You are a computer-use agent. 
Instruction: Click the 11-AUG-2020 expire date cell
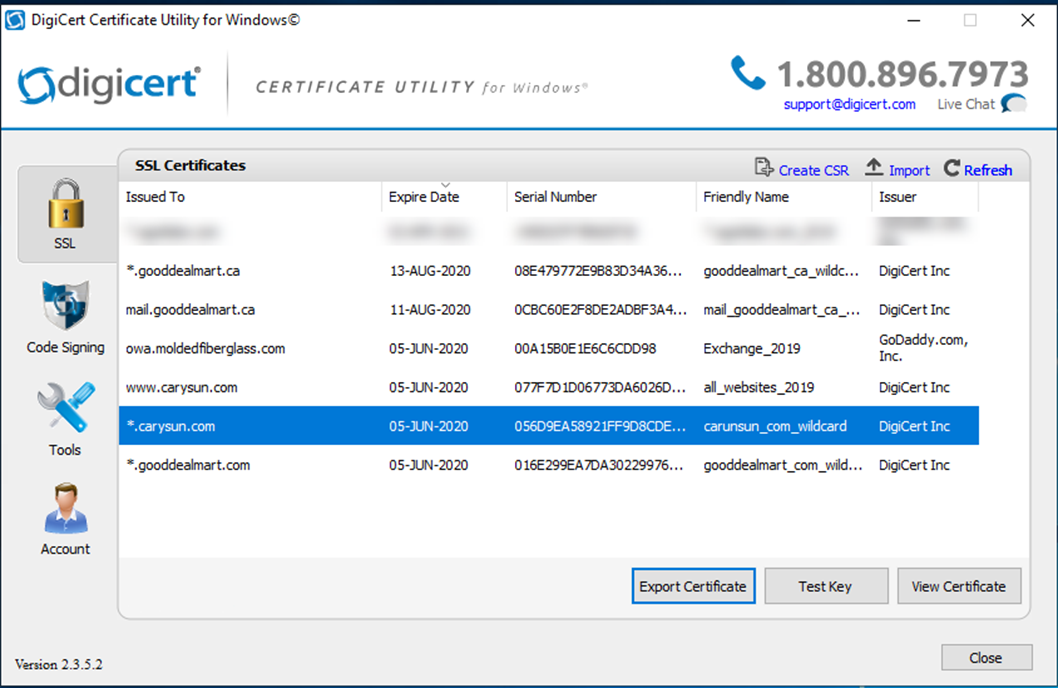(x=430, y=310)
